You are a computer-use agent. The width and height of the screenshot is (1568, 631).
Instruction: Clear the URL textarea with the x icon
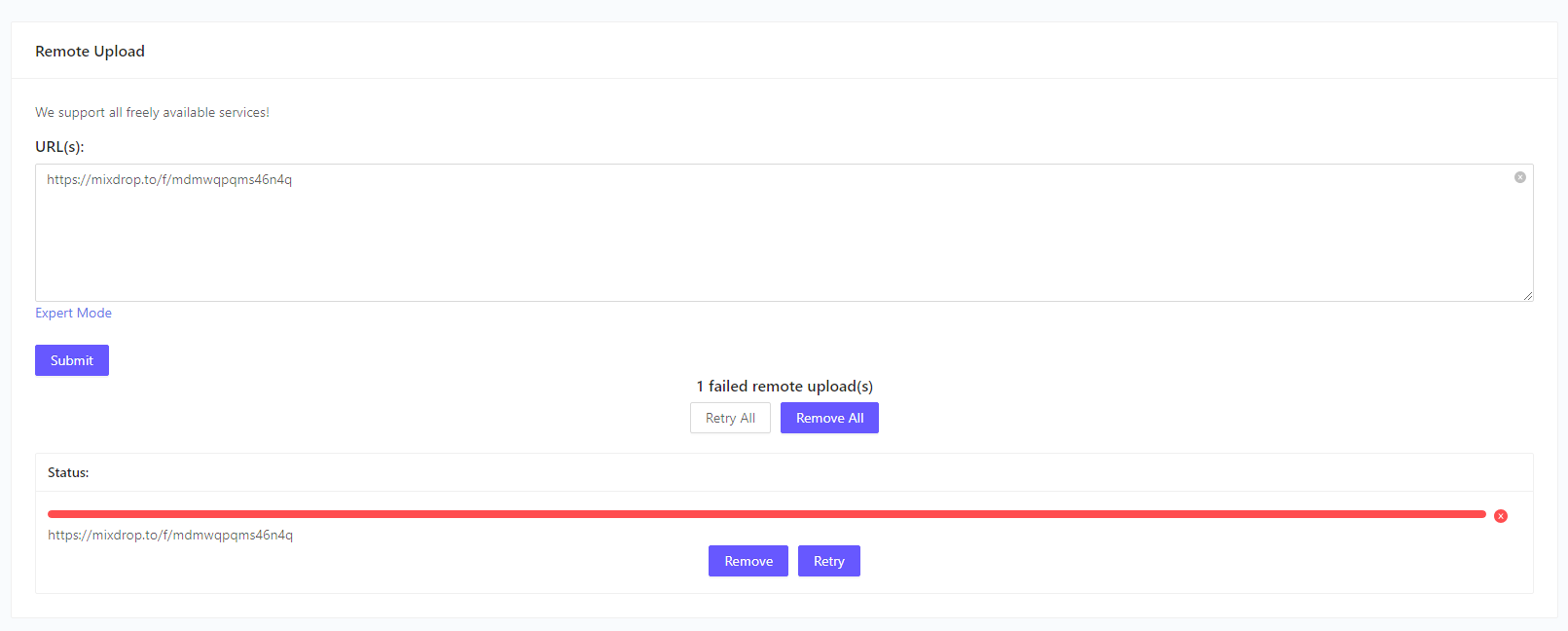pyautogui.click(x=1519, y=177)
